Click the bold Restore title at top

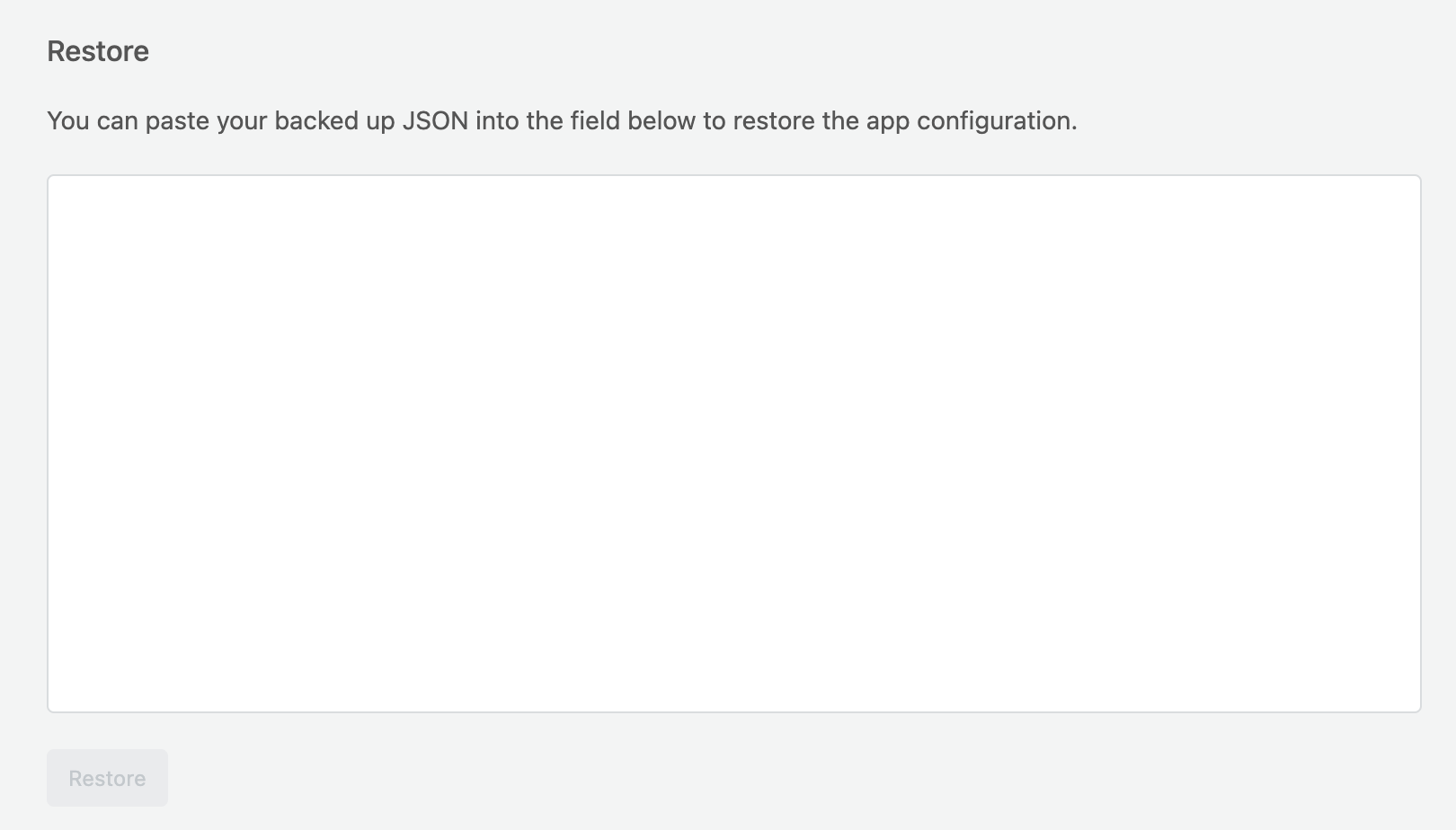[98, 51]
